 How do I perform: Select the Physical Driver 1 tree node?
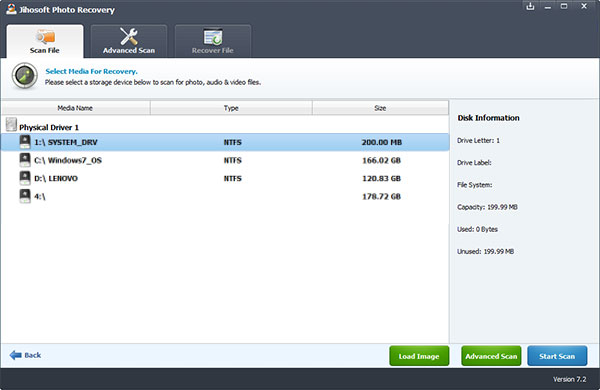coord(49,127)
